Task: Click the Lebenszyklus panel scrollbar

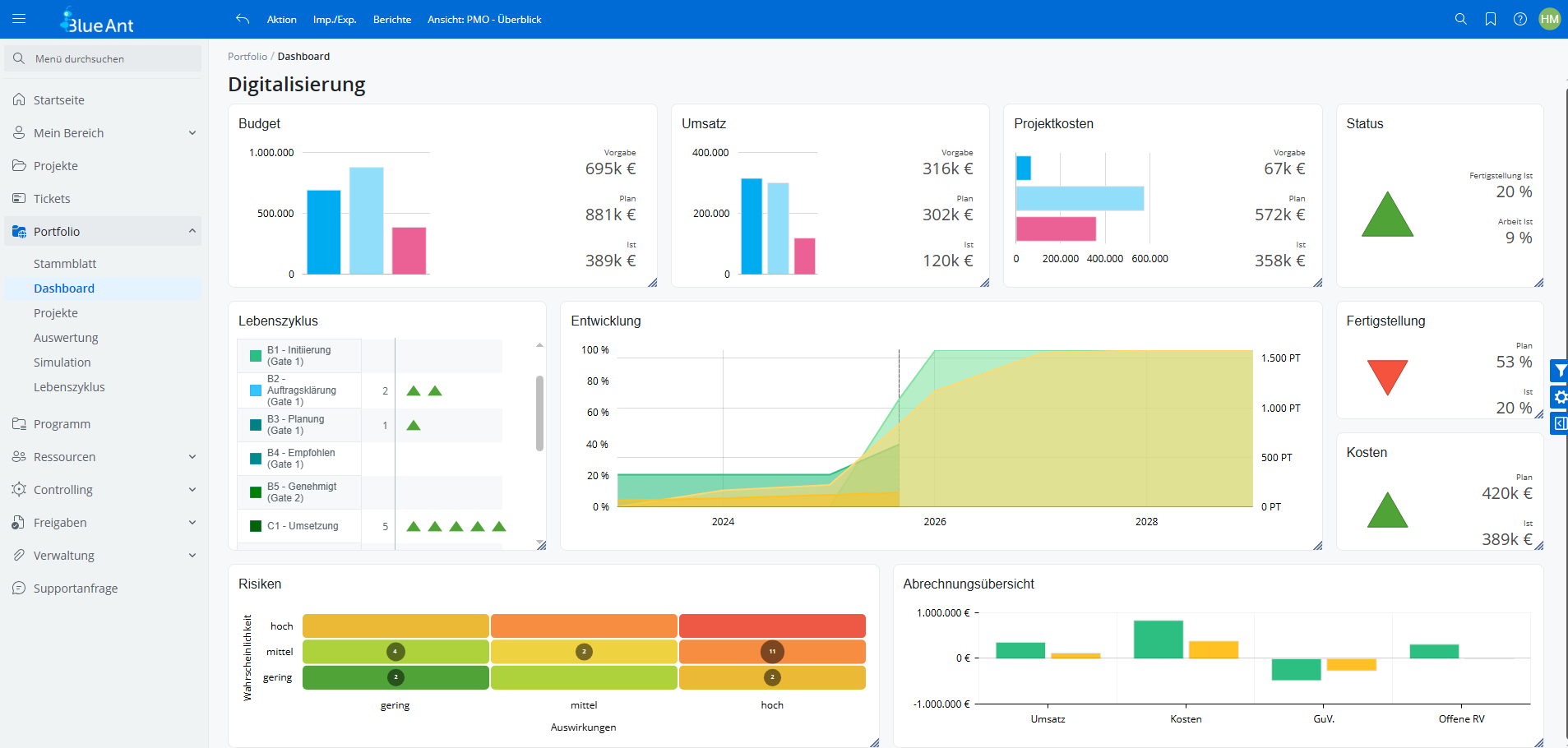Action: [539, 413]
